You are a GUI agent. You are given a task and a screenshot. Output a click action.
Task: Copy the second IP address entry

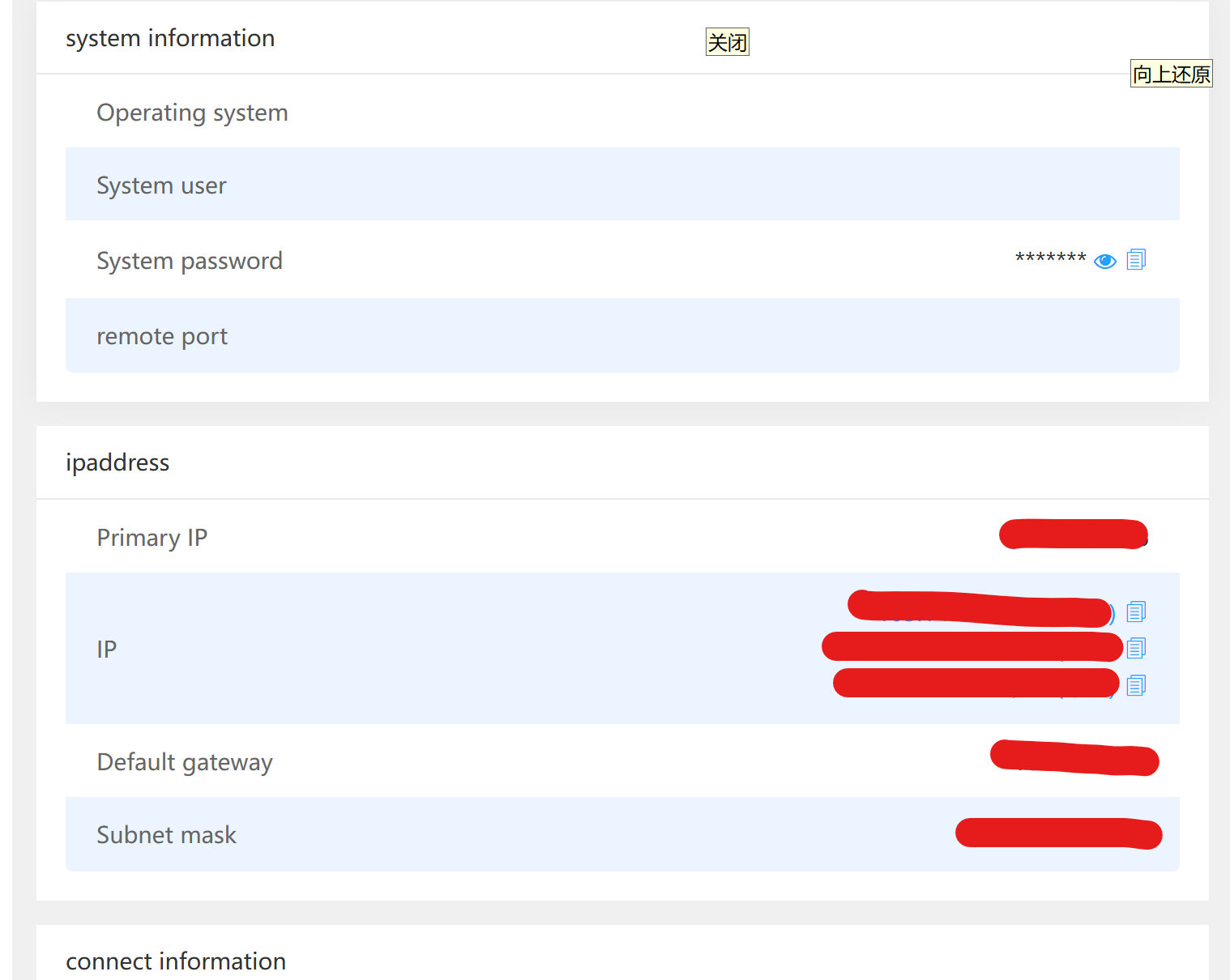pyautogui.click(x=1136, y=648)
